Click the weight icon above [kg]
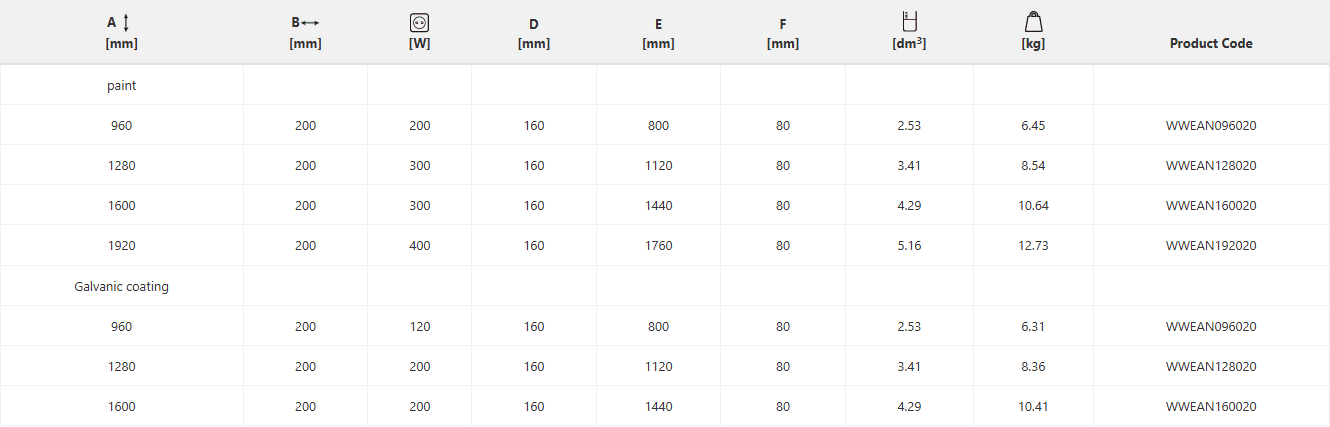 click(x=1034, y=22)
